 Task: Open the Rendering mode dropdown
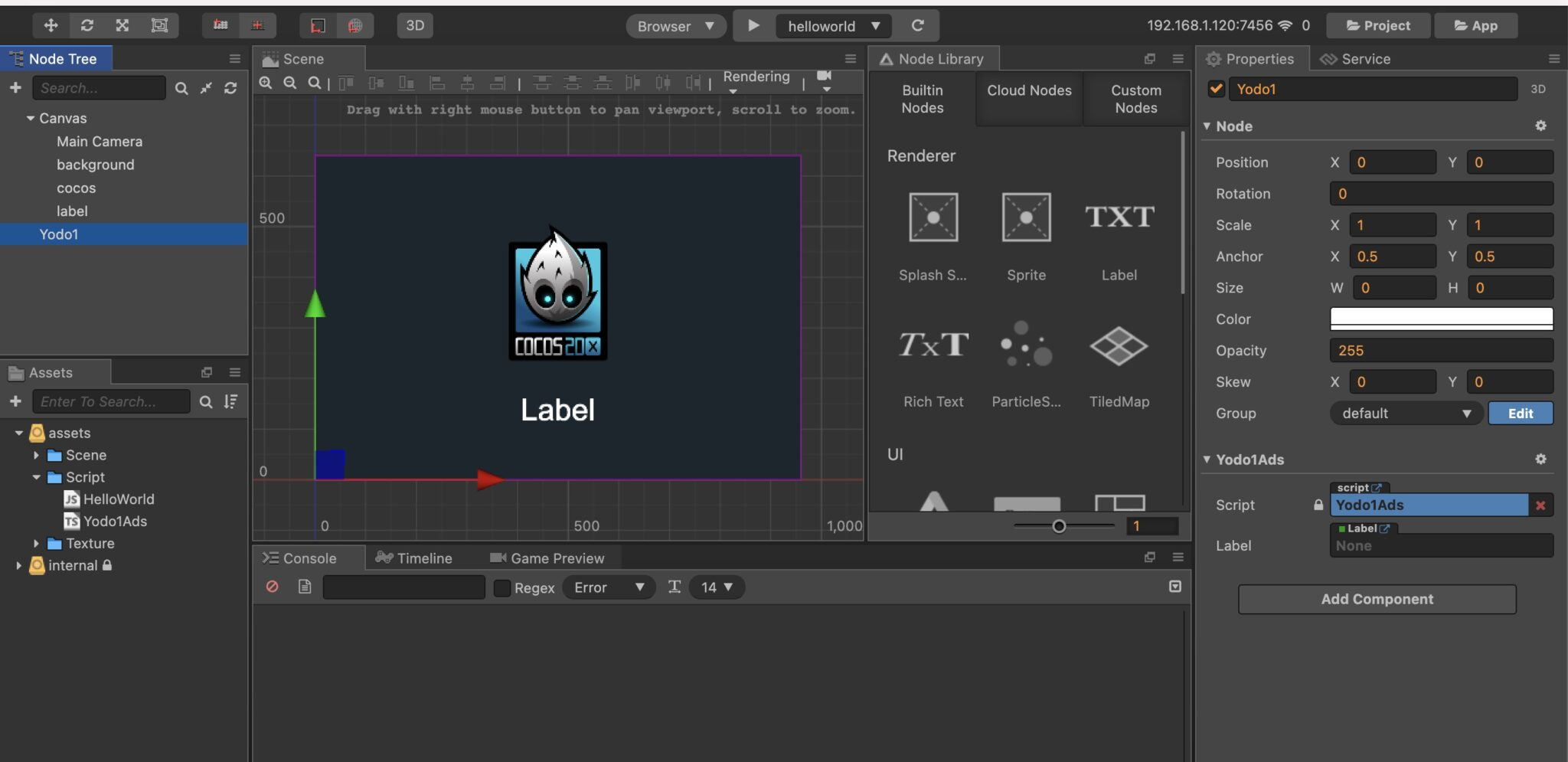(756, 81)
